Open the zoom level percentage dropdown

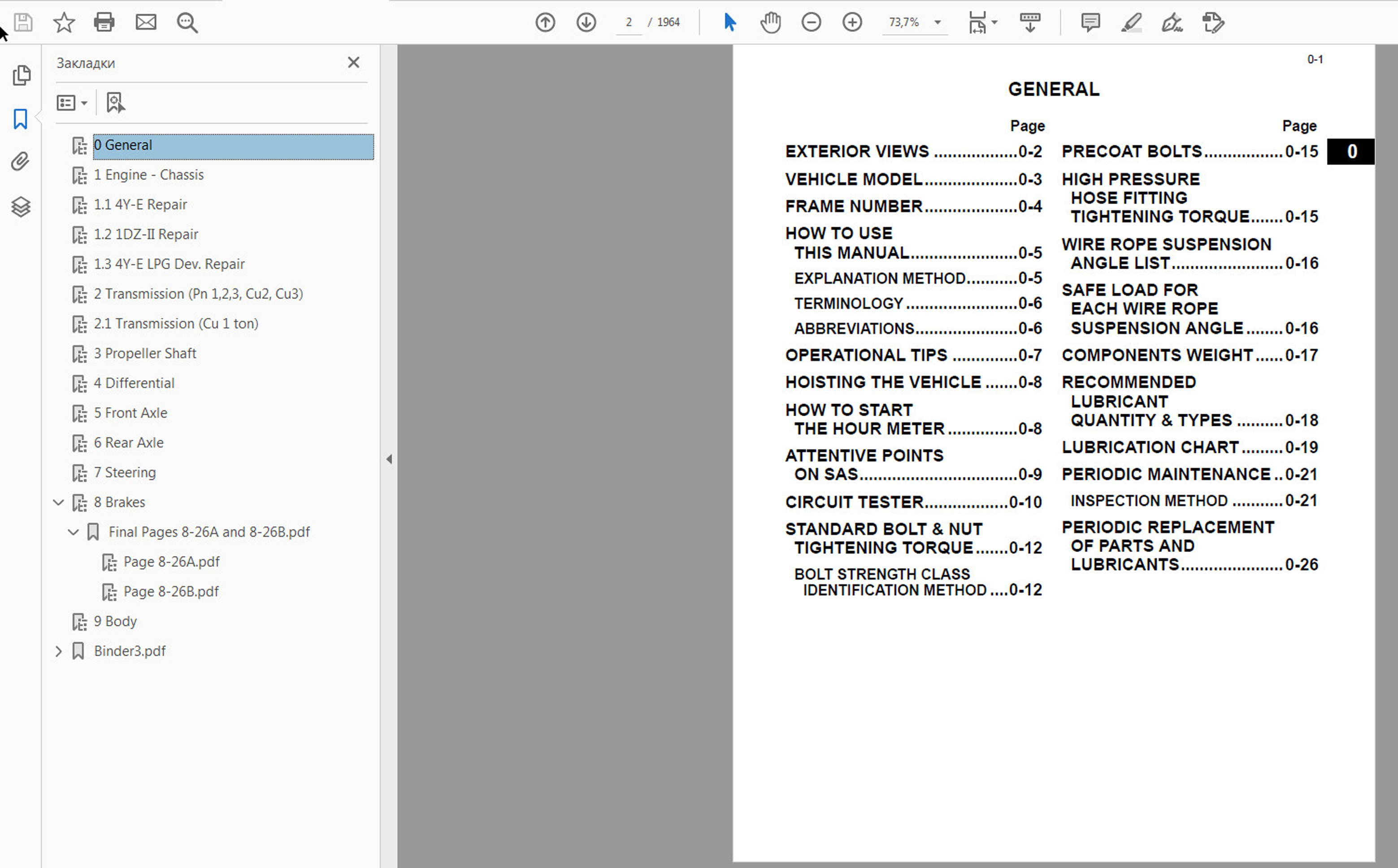[x=938, y=22]
